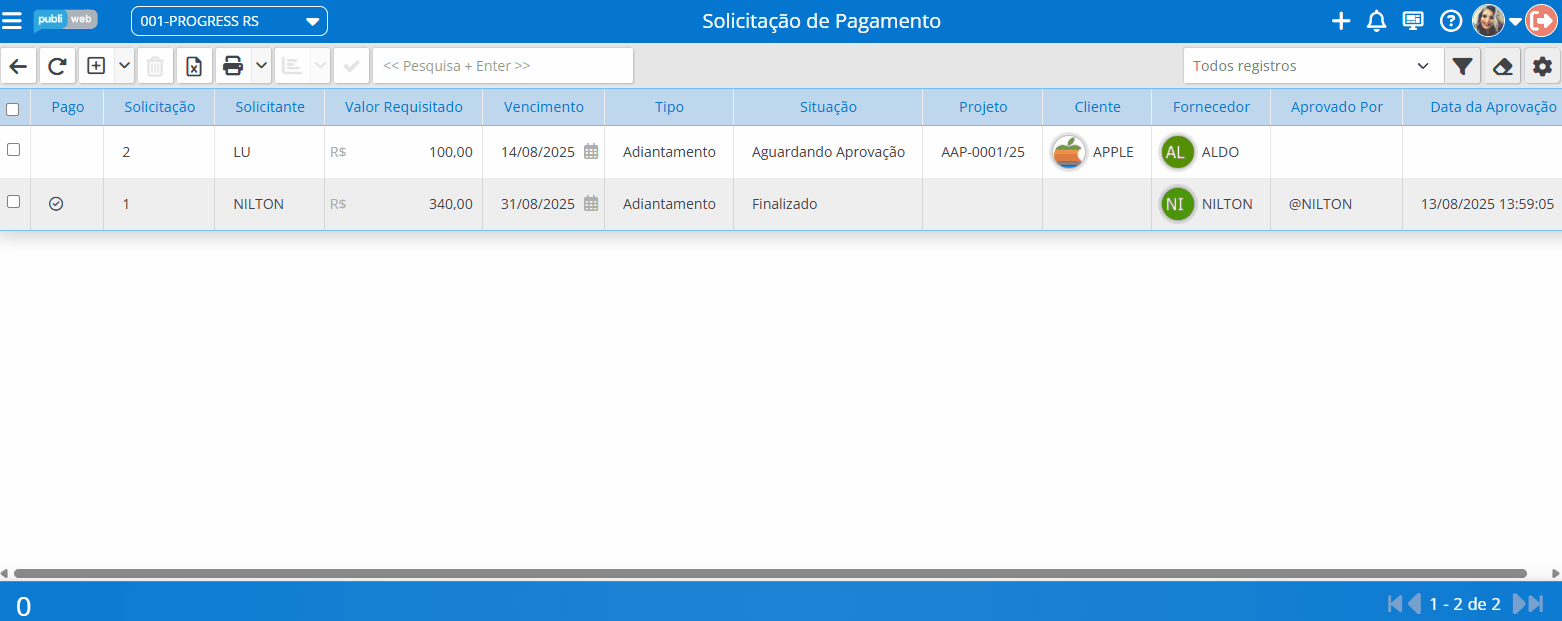Click the printer icon
Image resolution: width=1562 pixels, height=621 pixels.
233,66
